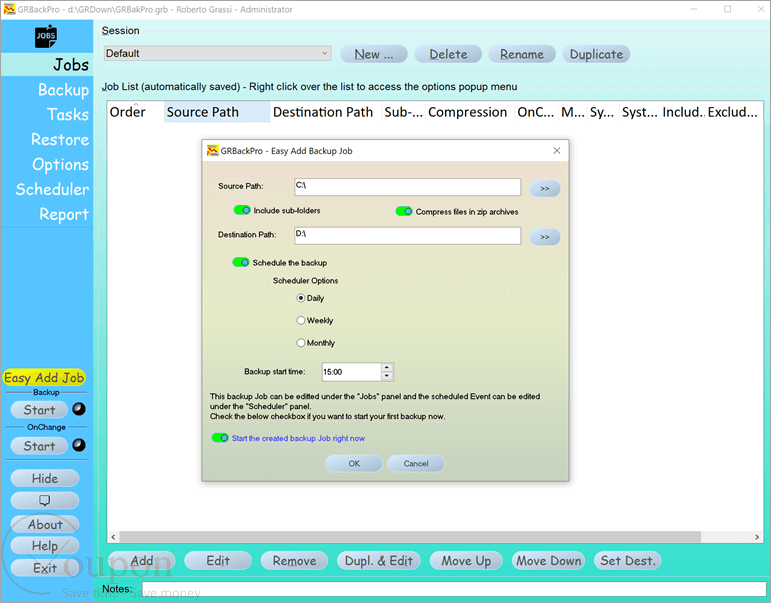771x603 pixels.
Task: Click the Easy Add Job button
Action: (44, 378)
